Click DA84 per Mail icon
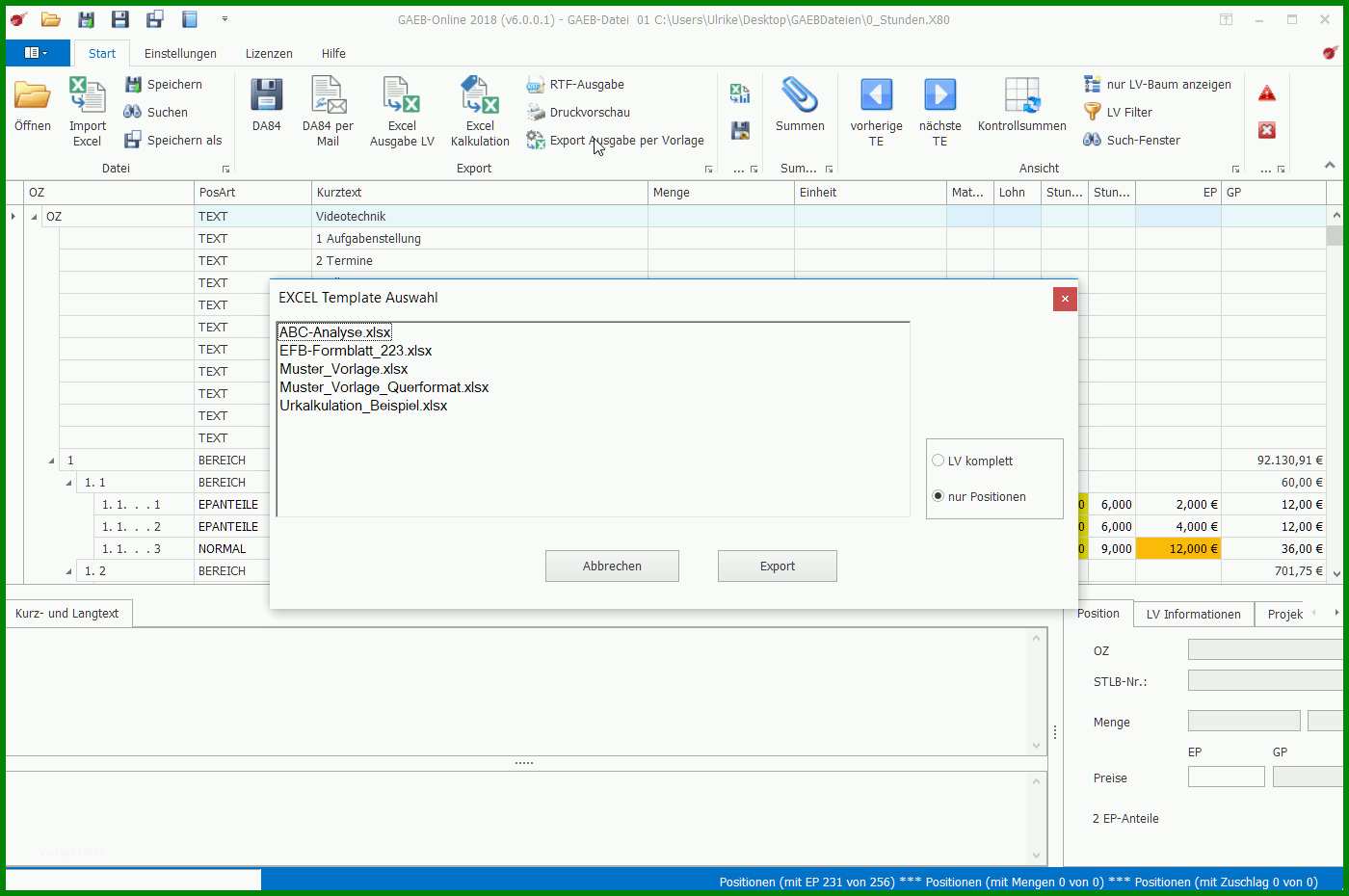The width and height of the screenshot is (1349, 896). tap(328, 96)
